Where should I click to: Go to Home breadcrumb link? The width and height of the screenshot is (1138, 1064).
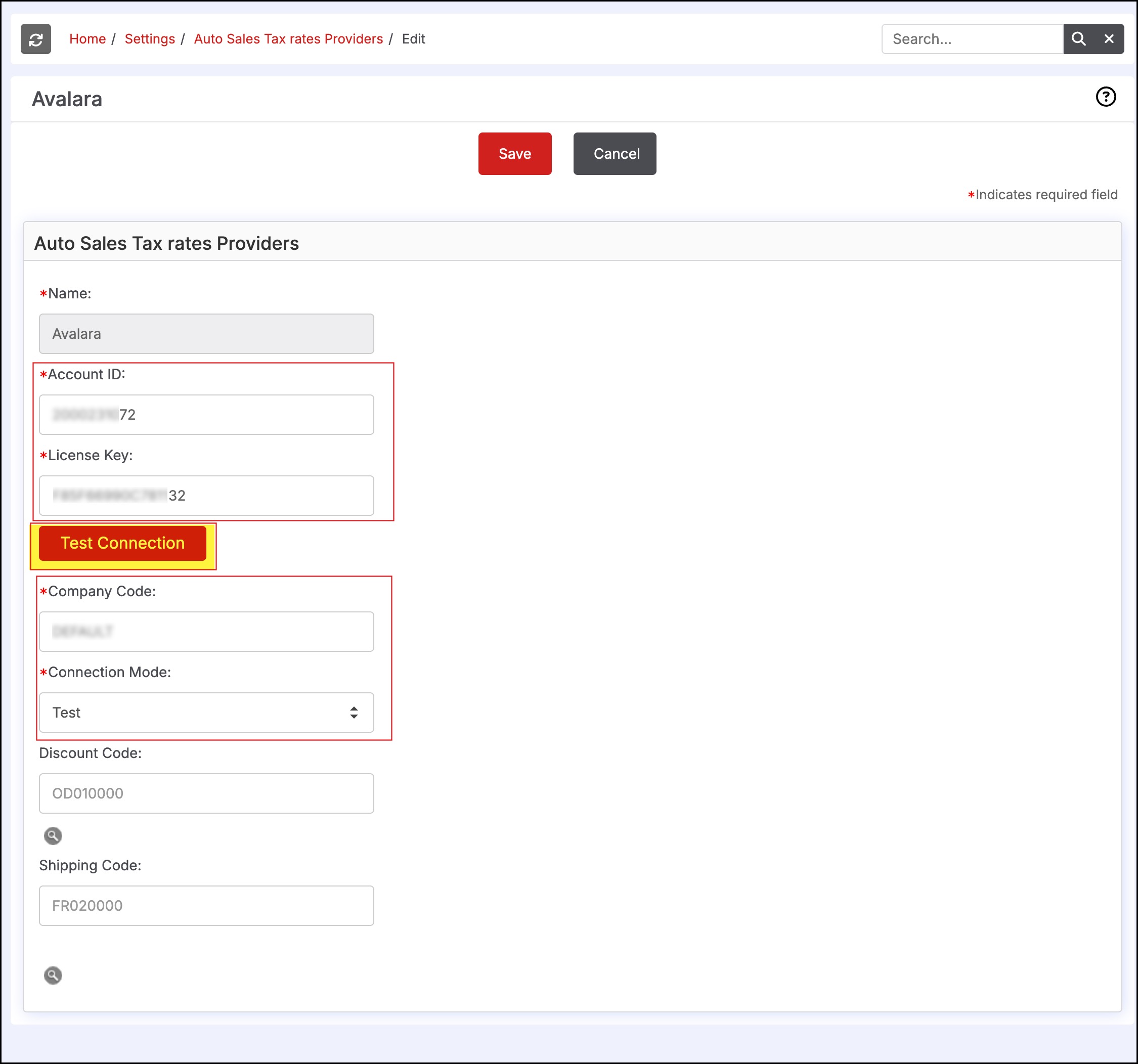[x=87, y=39]
